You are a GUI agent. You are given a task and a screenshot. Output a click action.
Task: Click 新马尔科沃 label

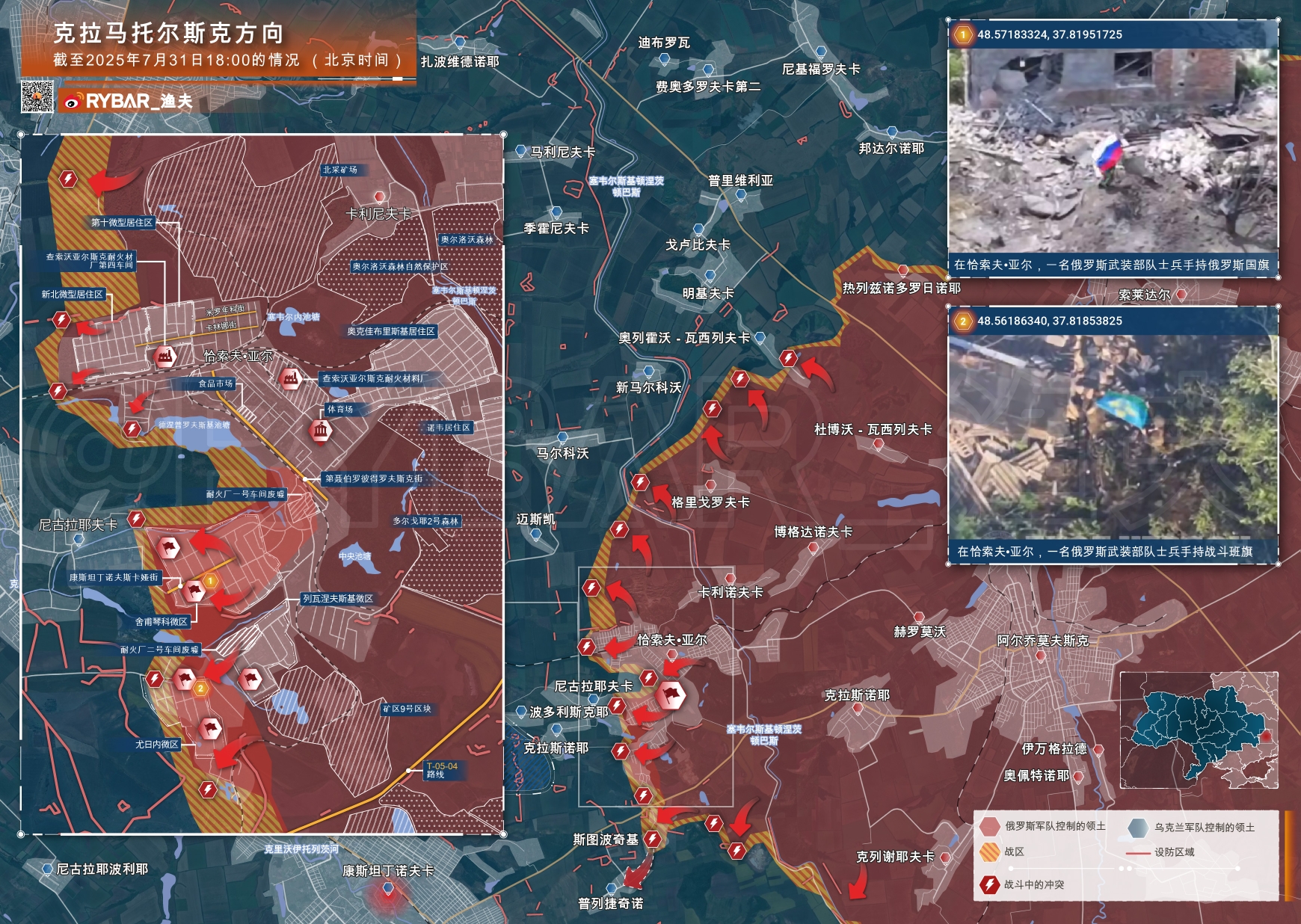coord(648,387)
